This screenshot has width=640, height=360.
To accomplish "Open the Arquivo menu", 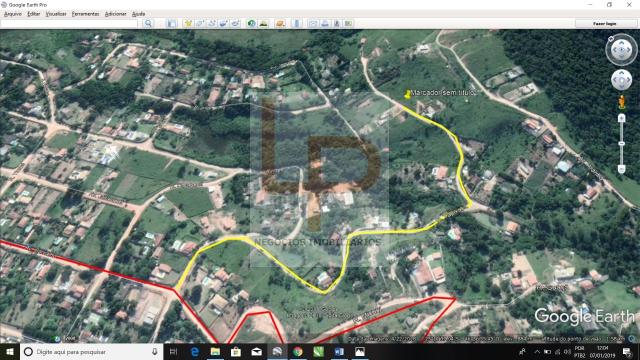I will point(13,14).
